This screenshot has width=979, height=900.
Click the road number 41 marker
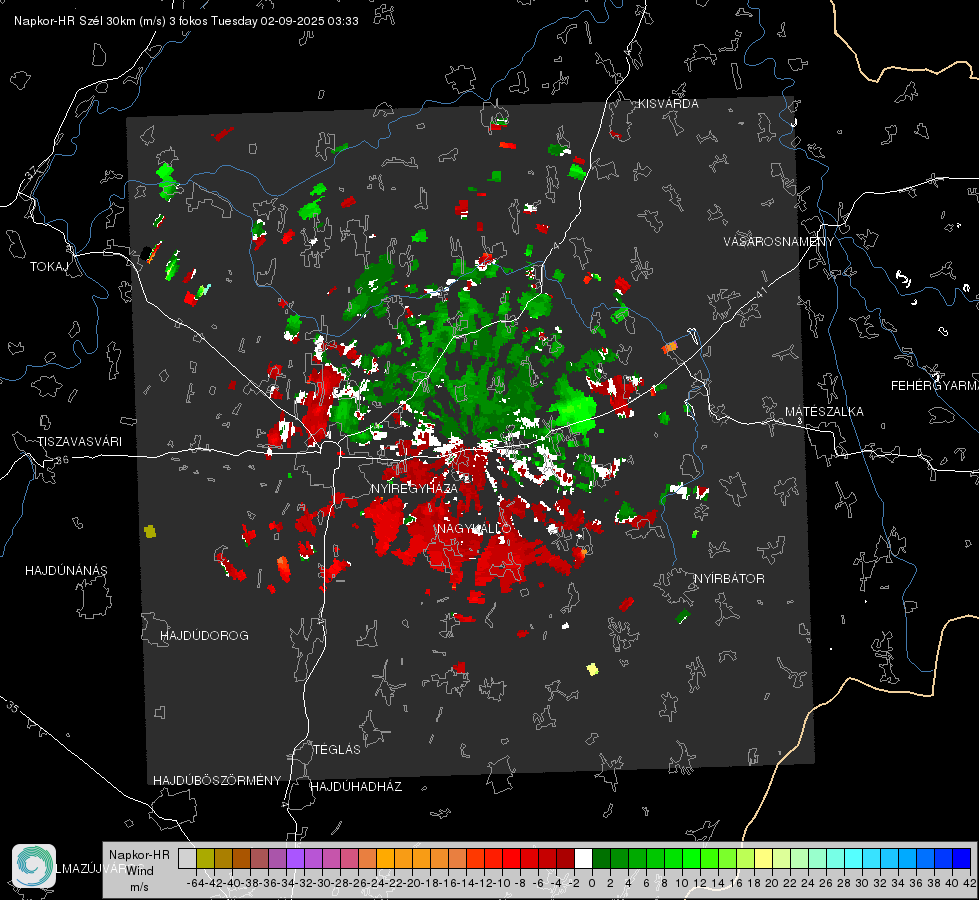point(760,292)
